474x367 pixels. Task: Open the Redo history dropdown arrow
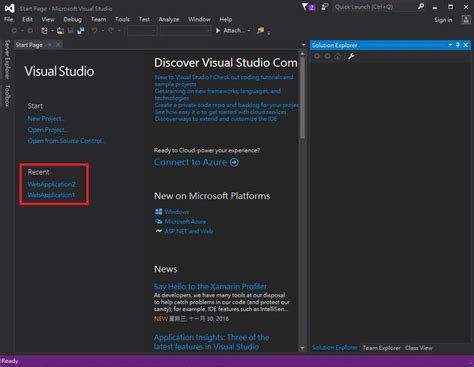pos(119,31)
